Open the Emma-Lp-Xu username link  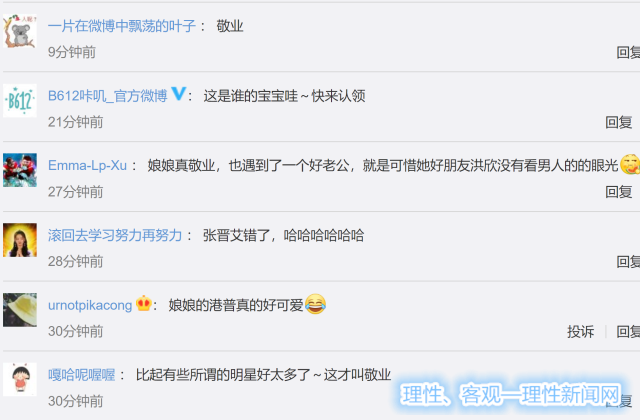point(87,166)
